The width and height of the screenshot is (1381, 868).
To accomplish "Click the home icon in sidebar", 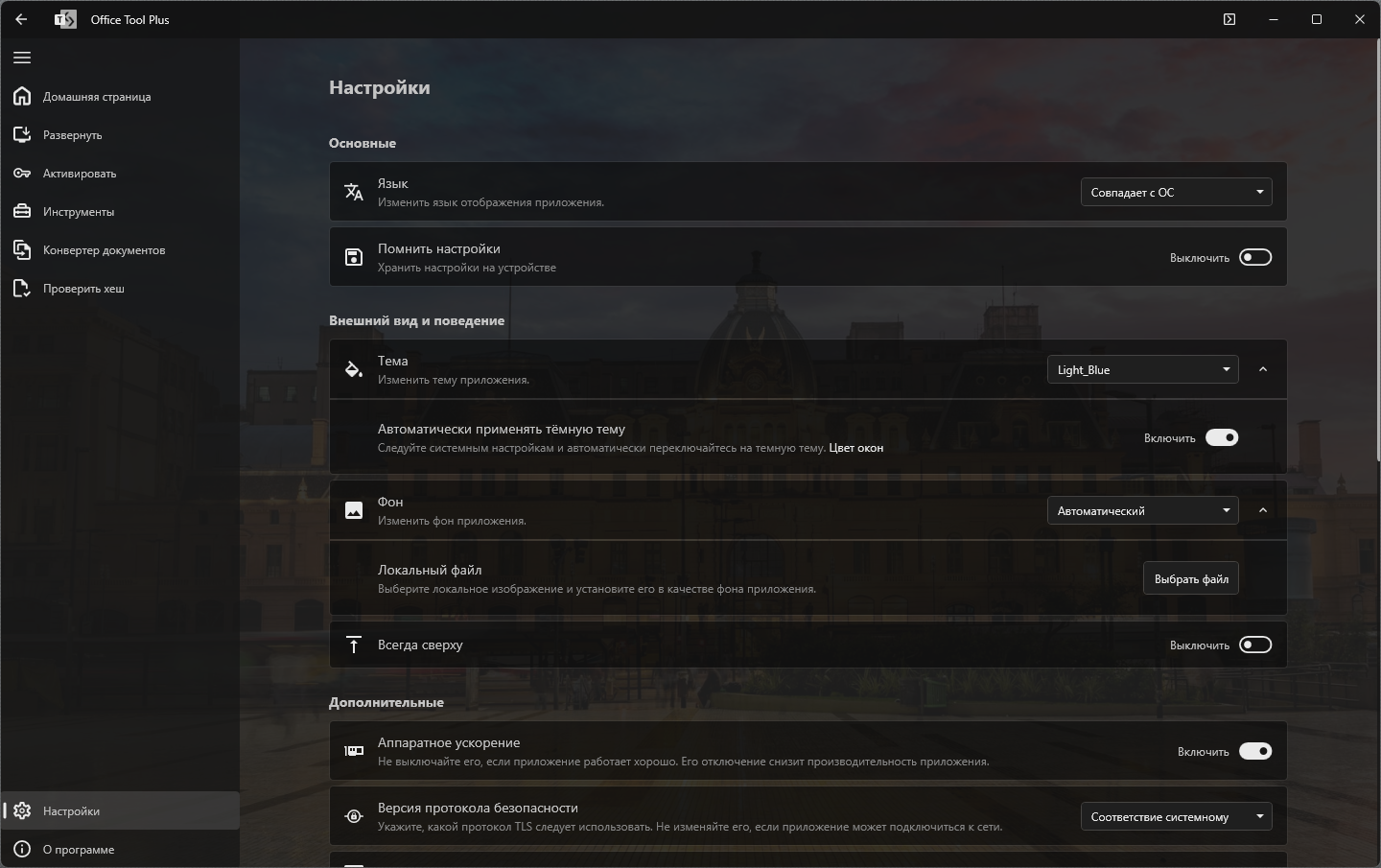I will (22, 96).
